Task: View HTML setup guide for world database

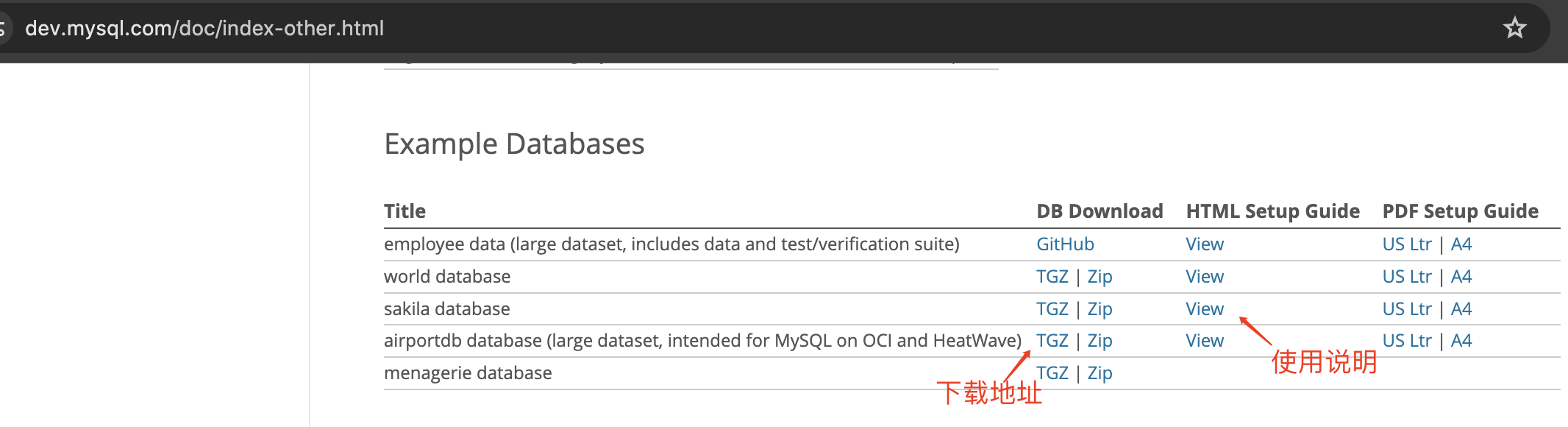Action: tap(1205, 277)
